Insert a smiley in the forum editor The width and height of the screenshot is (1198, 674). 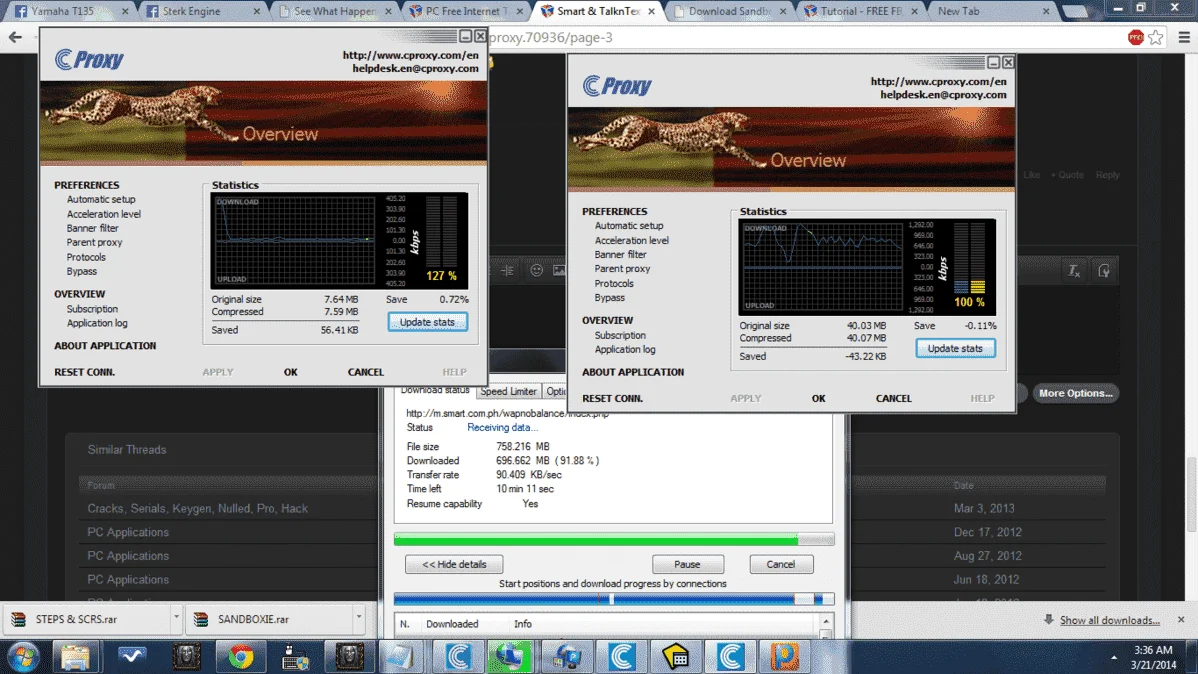point(536,271)
